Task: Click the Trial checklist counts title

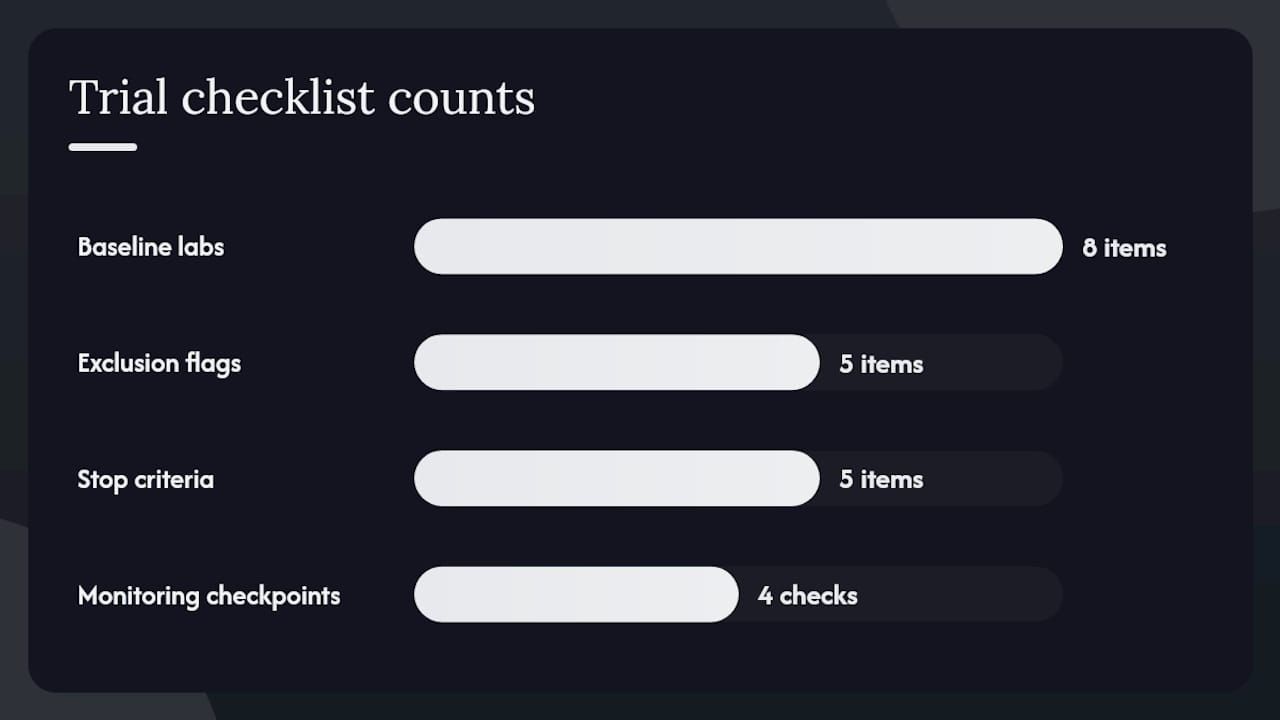Action: click(302, 98)
